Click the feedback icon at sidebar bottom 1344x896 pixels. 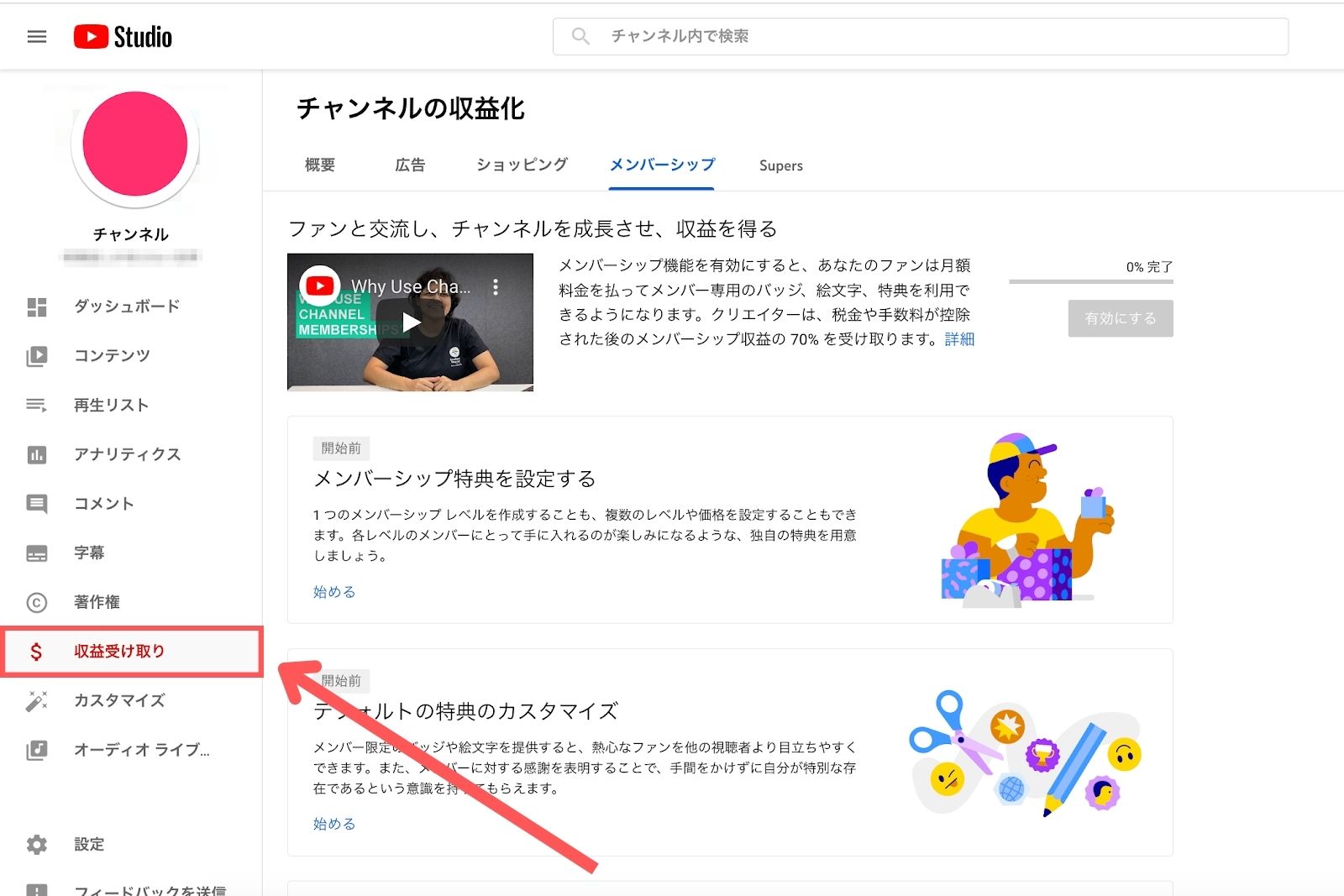point(37,889)
